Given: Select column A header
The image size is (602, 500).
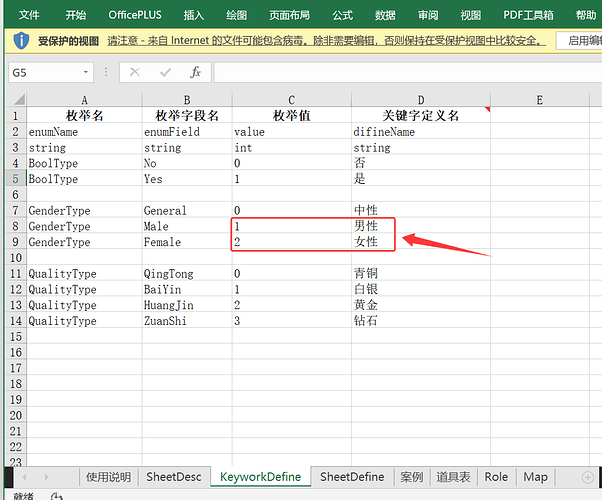Looking at the screenshot, I should pyautogui.click(x=84, y=100).
